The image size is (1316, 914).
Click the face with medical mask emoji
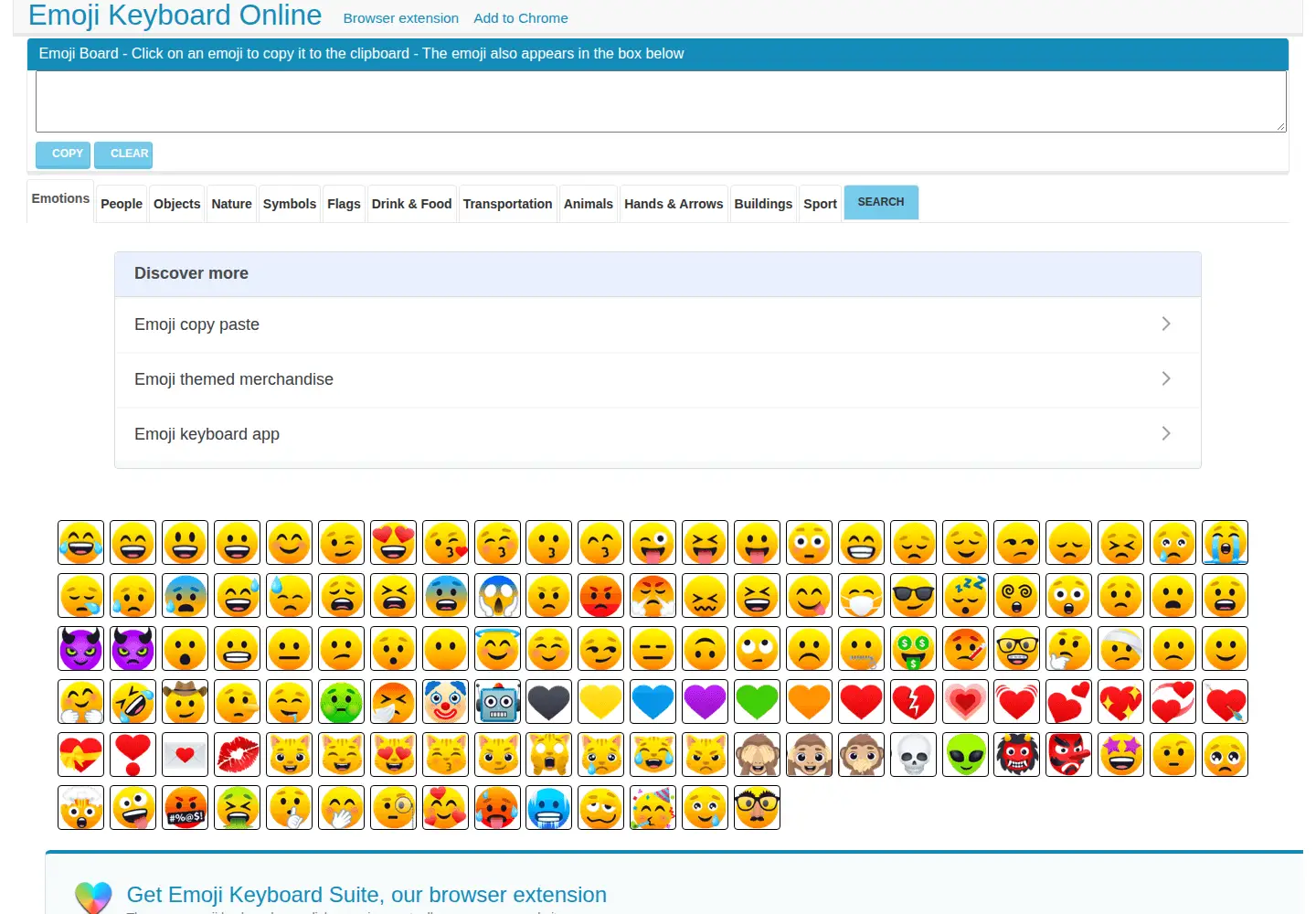coord(861,596)
